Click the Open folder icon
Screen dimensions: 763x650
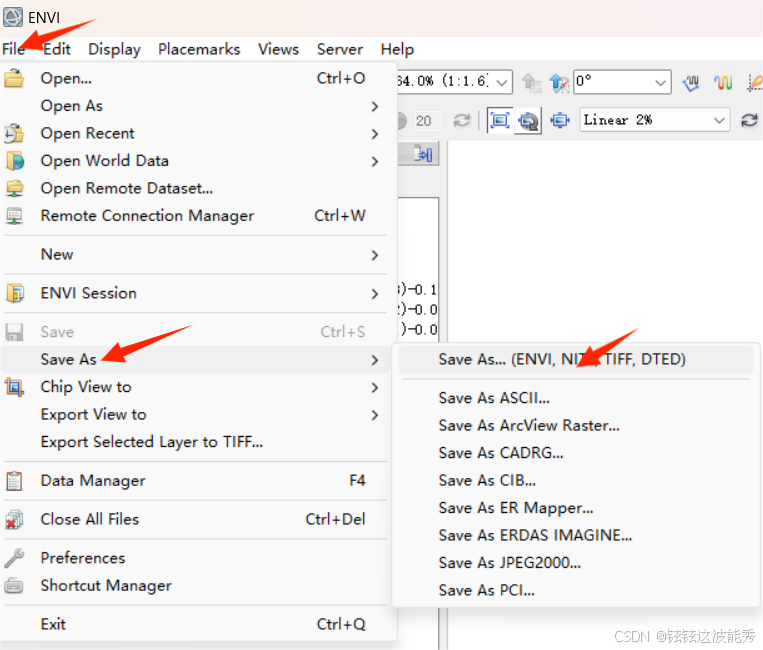pyautogui.click(x=14, y=78)
